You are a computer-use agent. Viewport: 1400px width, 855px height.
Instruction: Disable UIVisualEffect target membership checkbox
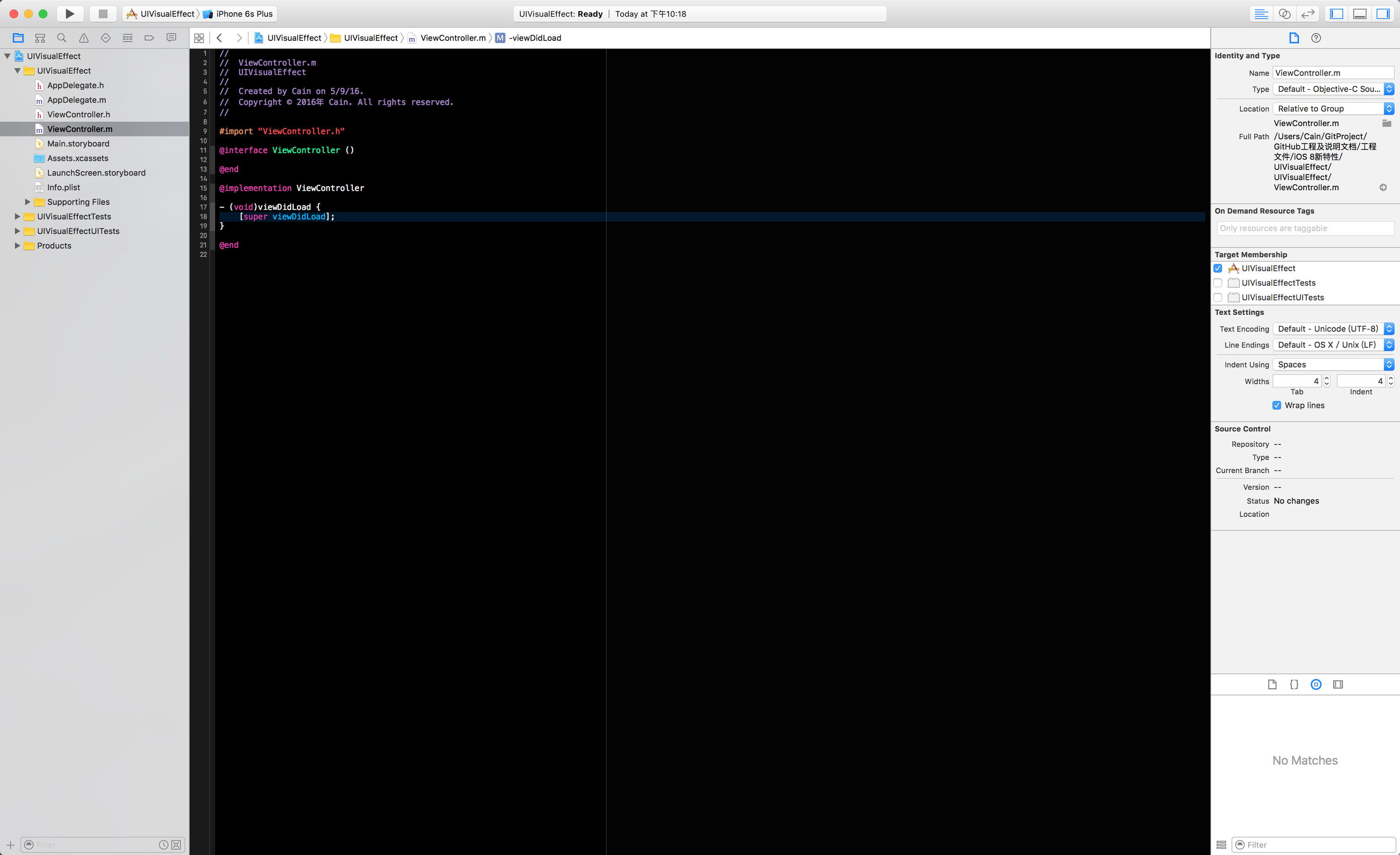pos(1218,268)
